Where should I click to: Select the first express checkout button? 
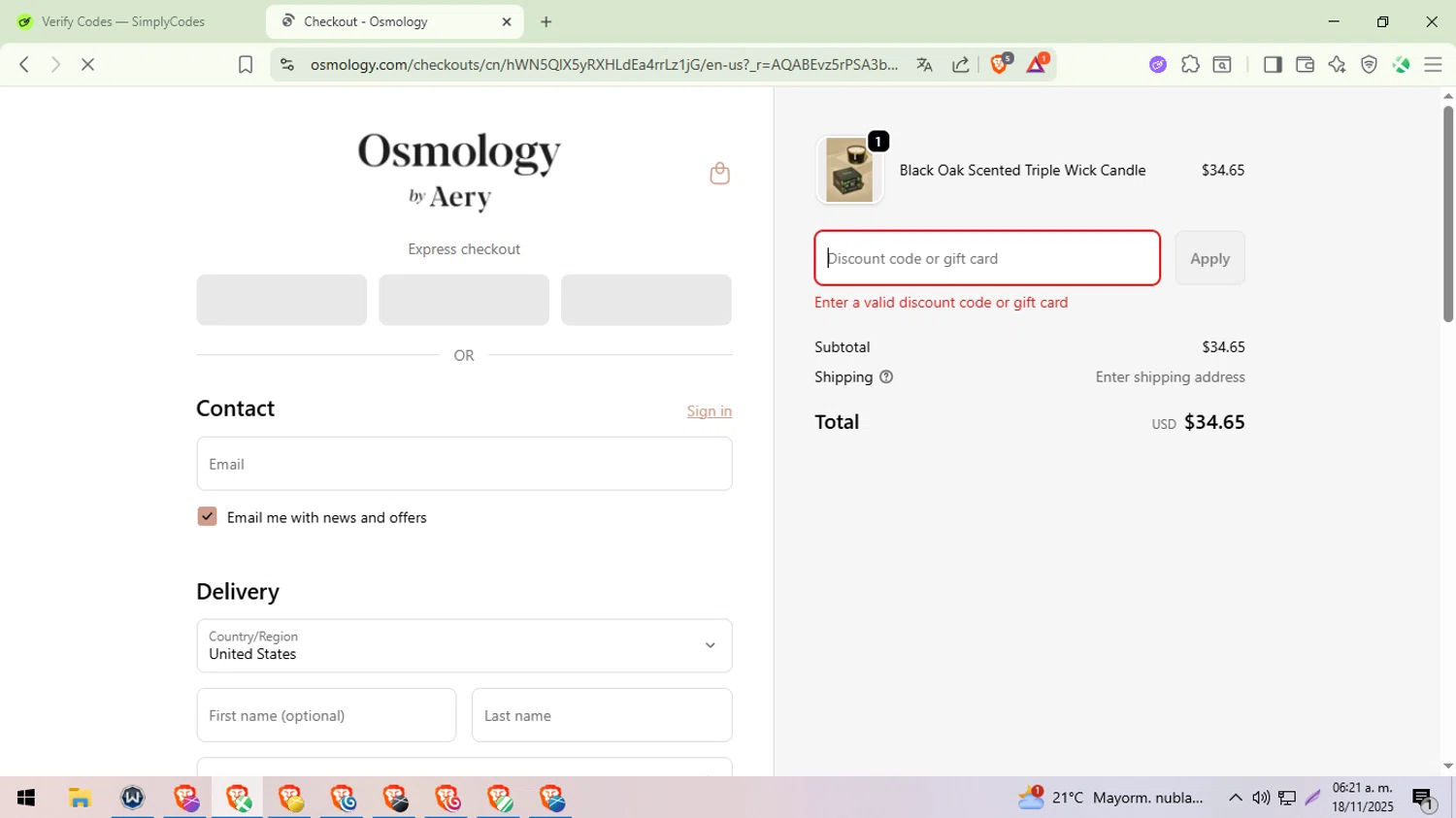click(x=281, y=300)
